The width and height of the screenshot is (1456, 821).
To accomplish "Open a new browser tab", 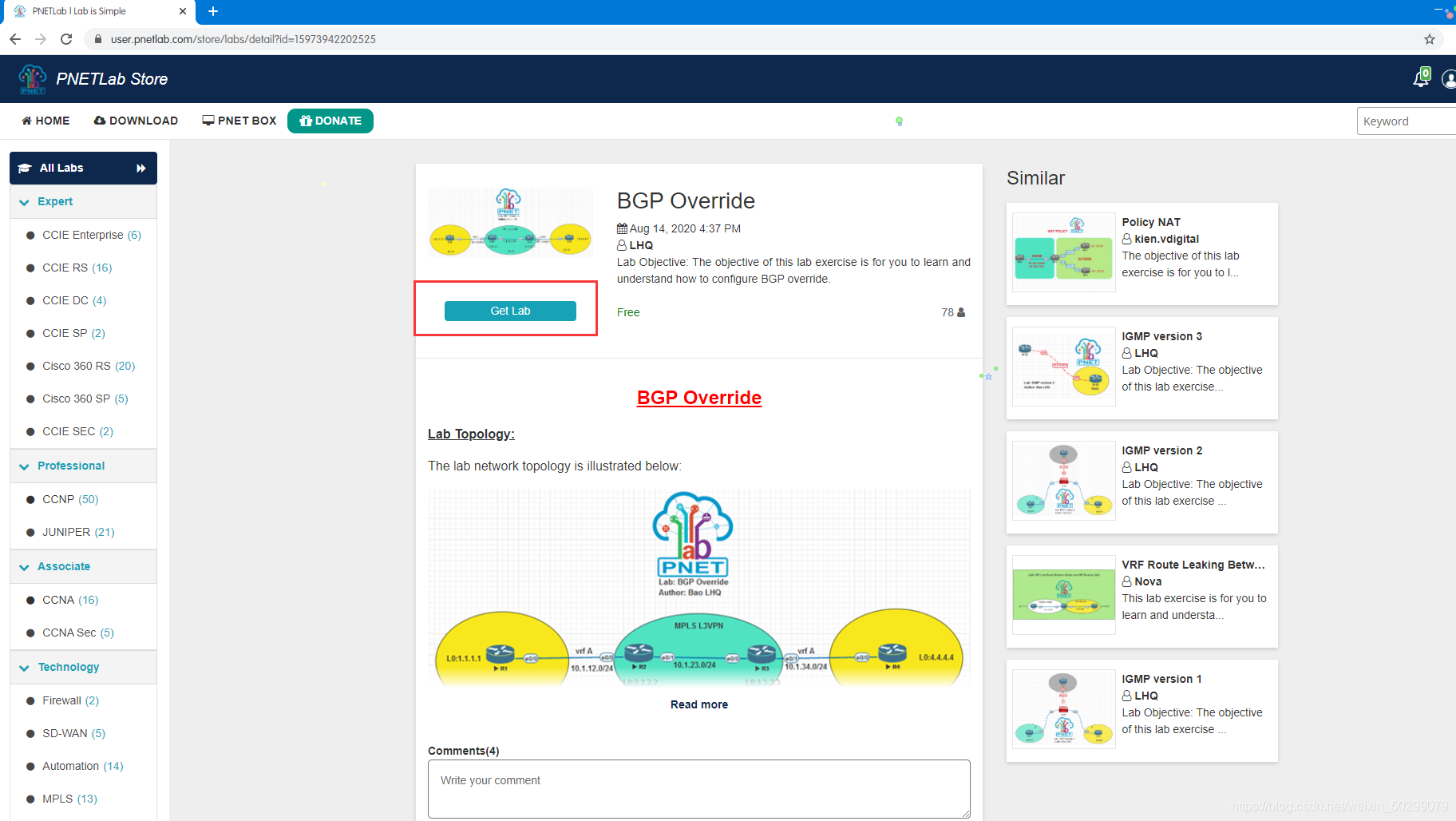I will pyautogui.click(x=213, y=11).
